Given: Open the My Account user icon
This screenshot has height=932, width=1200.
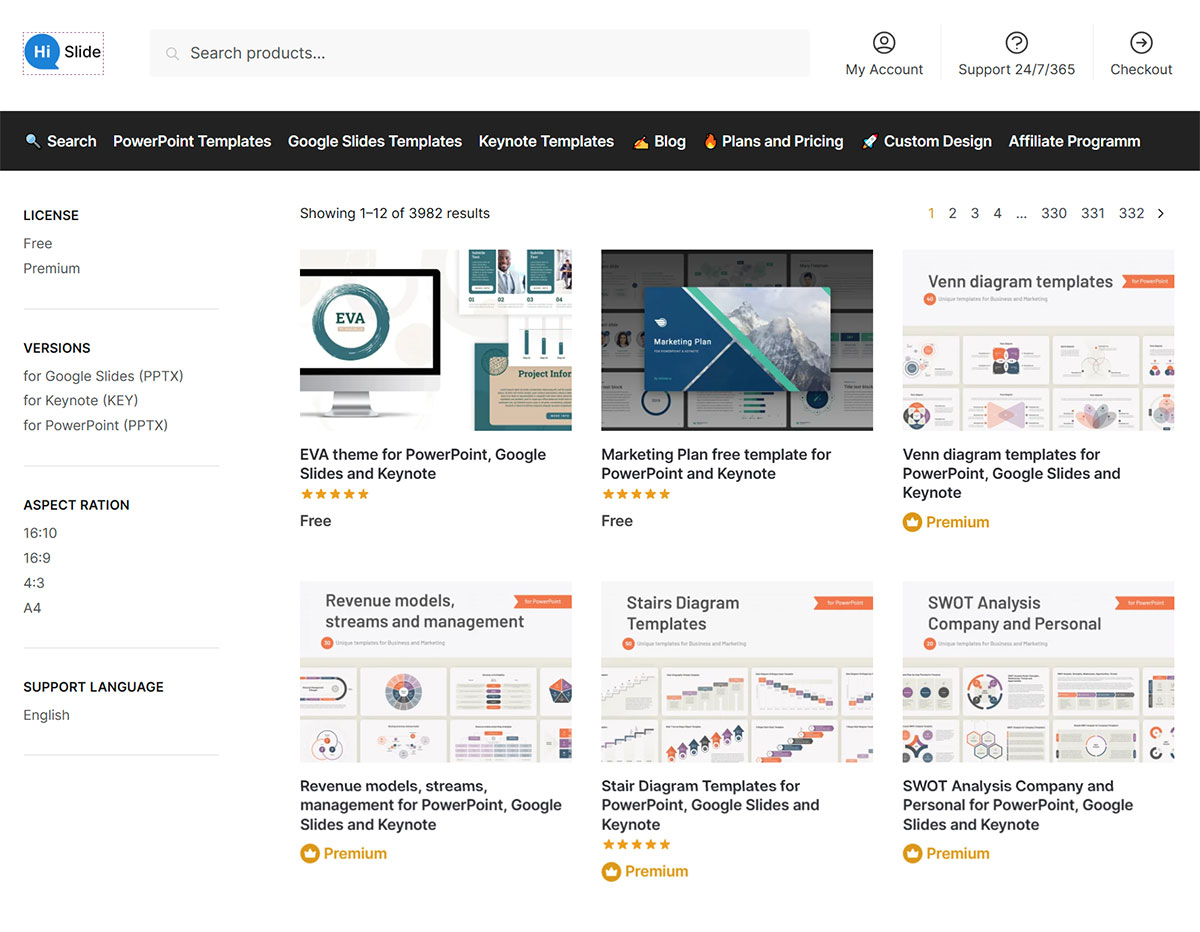Looking at the screenshot, I should (x=884, y=42).
